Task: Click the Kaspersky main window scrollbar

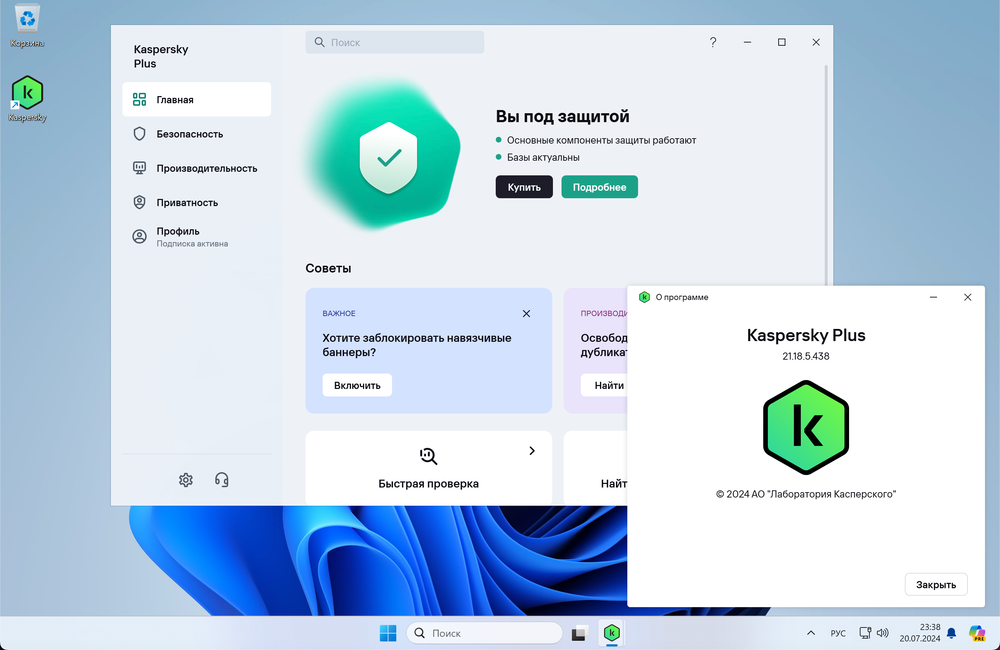Action: click(826, 174)
